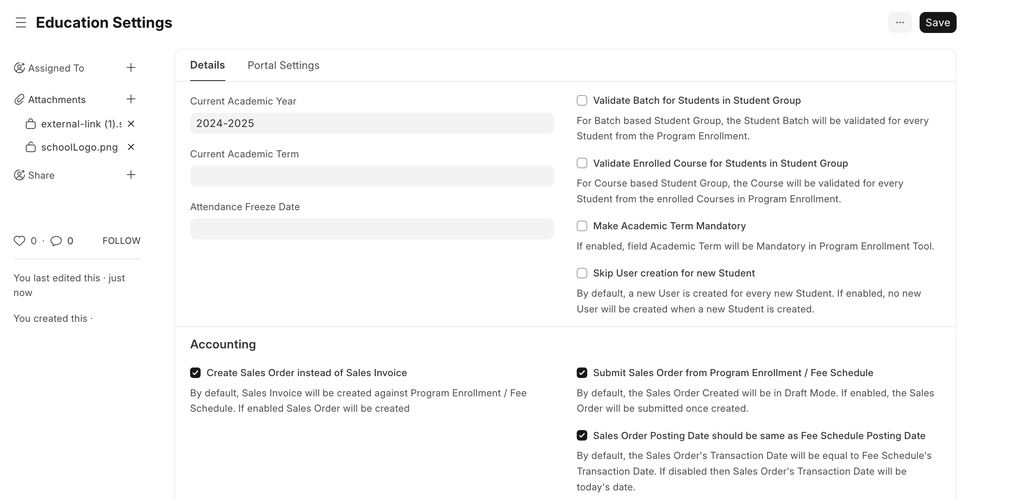This screenshot has height=499, width=1024.
Task: Open the Current Academic Year dropdown field
Action: point(371,123)
